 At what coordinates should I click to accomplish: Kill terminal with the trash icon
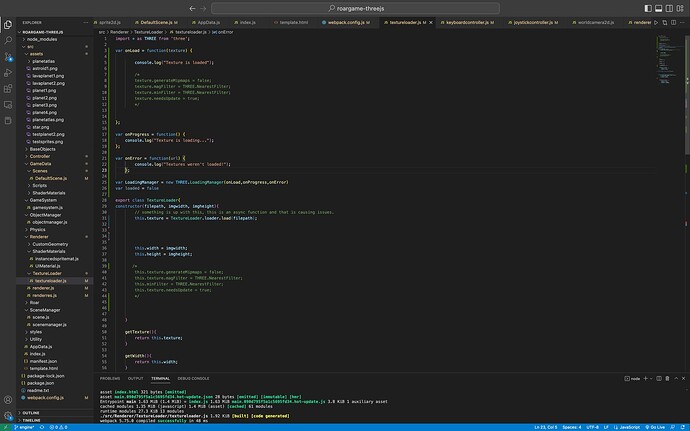667,379
